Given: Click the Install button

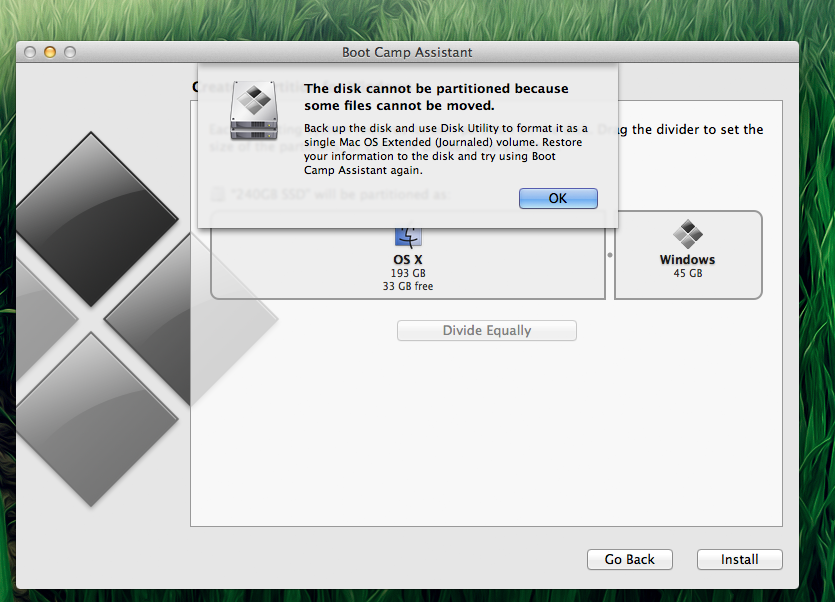Looking at the screenshot, I should click(x=739, y=559).
